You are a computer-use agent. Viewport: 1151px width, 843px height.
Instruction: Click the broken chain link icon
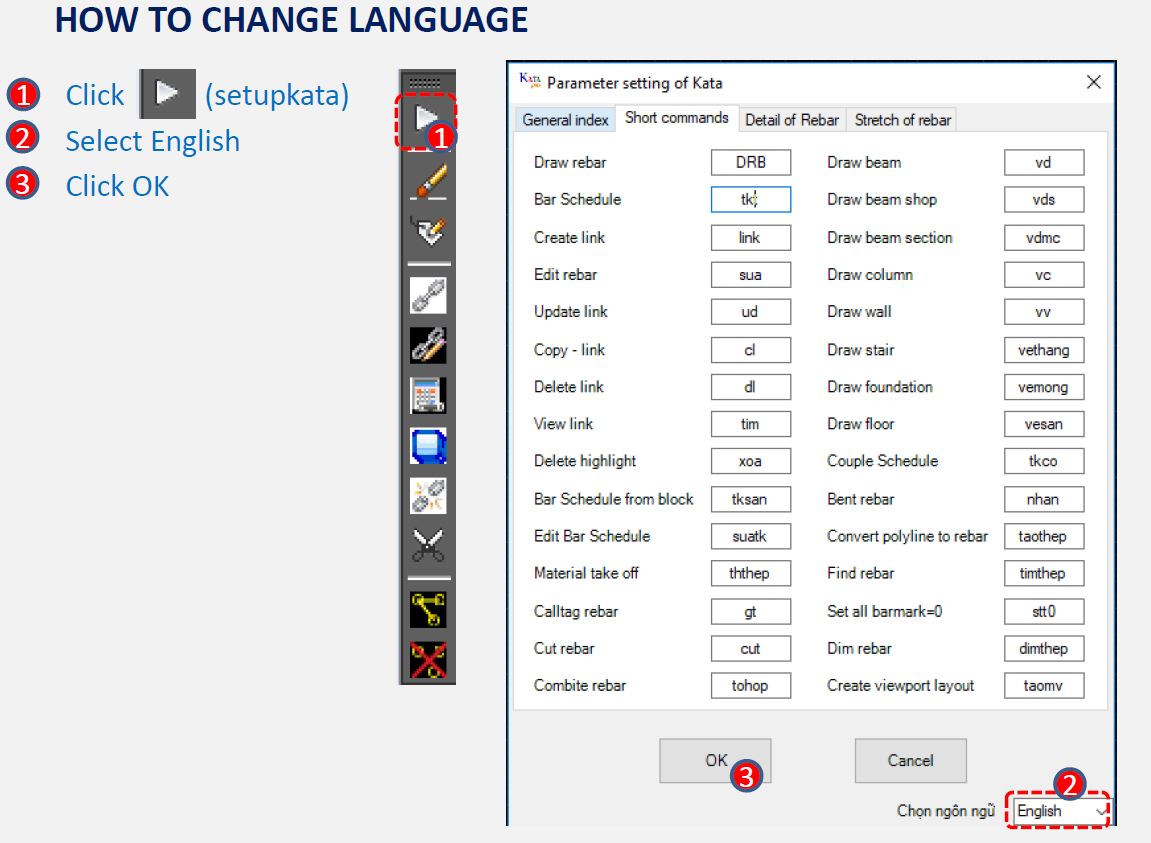[x=428, y=496]
